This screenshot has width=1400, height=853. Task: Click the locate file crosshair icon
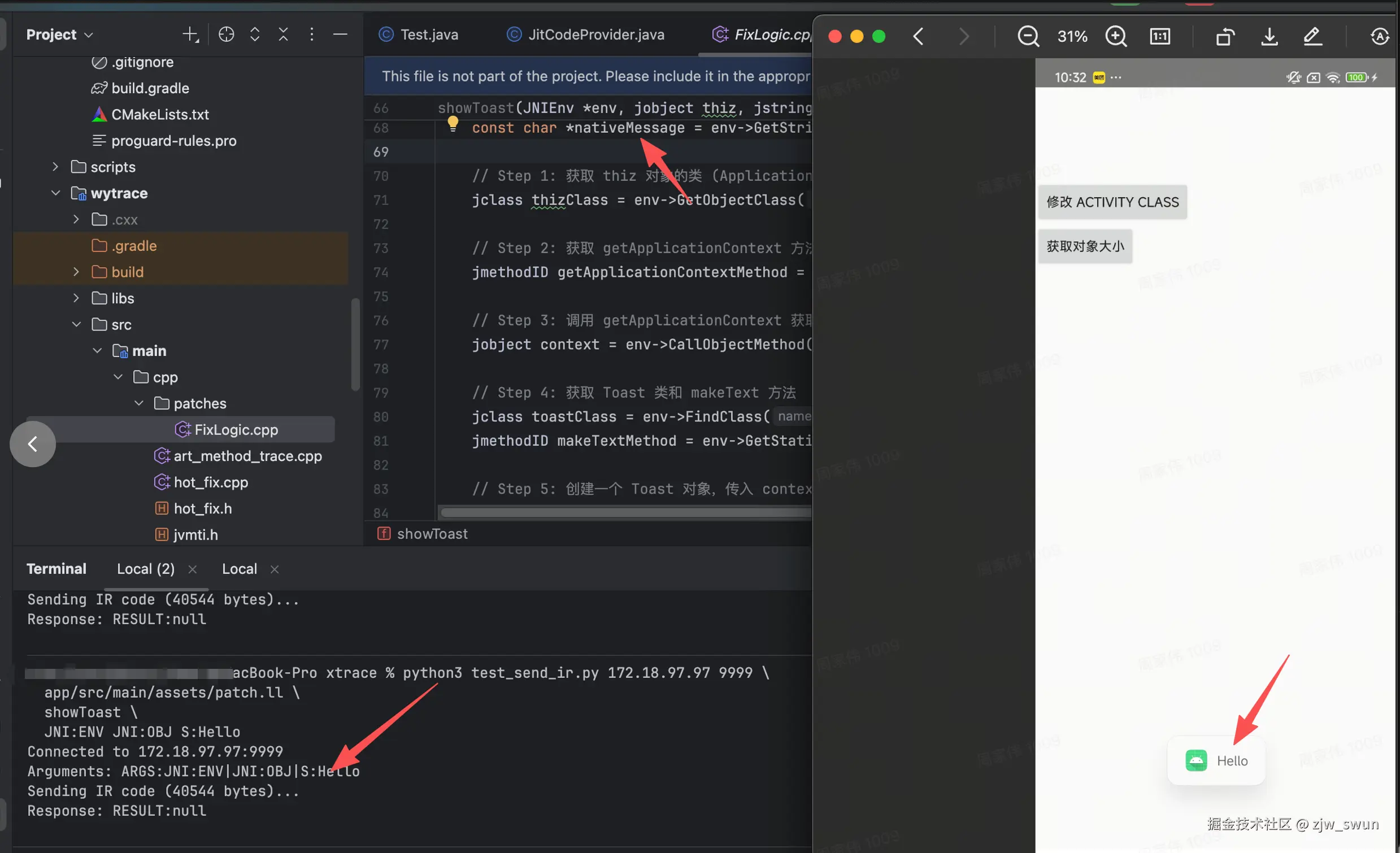click(x=226, y=34)
